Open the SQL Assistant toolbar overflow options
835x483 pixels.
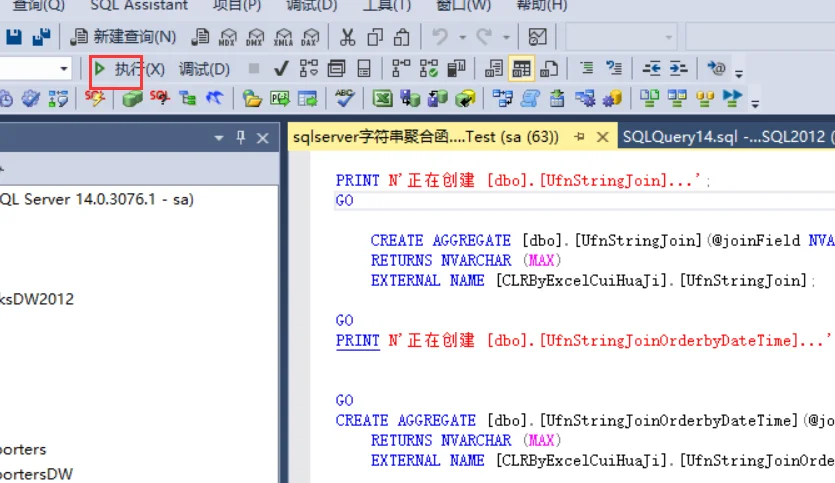(x=755, y=103)
